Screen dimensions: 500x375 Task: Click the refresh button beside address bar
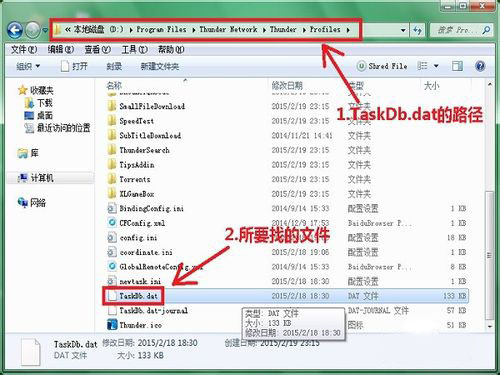click(417, 30)
